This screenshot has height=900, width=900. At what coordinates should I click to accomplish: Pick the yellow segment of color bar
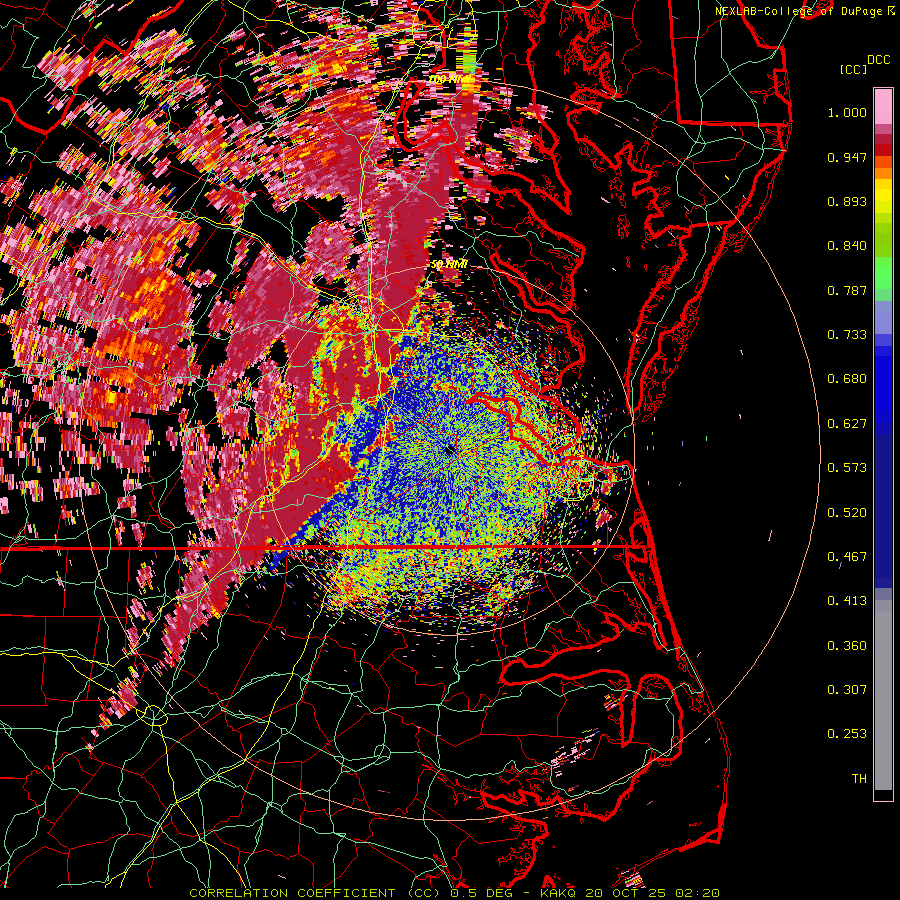click(883, 197)
